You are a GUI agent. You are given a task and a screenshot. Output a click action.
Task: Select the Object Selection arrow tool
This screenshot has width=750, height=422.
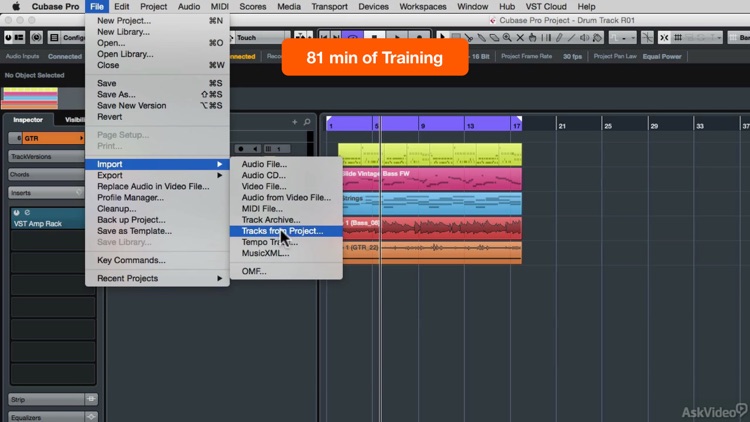click(x=442, y=37)
